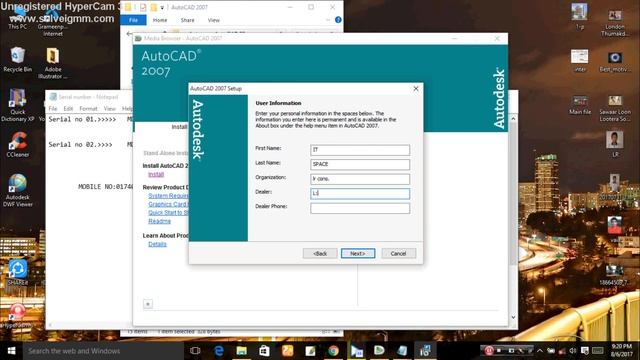Open Notepad Format menu
640x360 pixels.
[88, 109]
